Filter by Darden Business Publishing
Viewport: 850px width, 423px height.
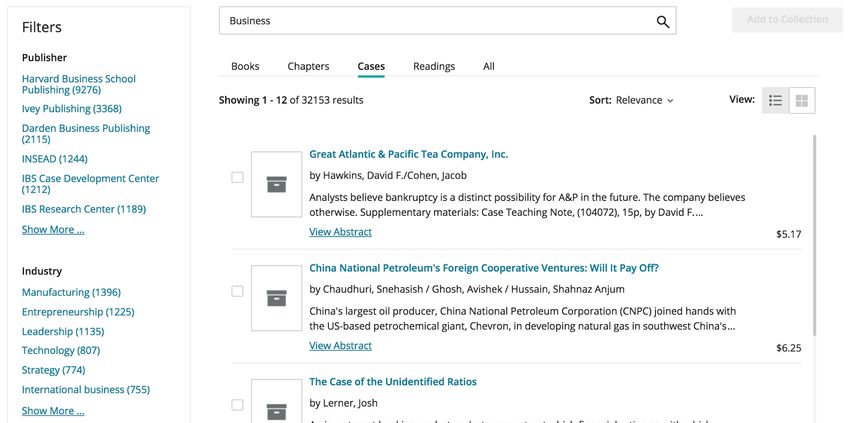[x=86, y=133]
